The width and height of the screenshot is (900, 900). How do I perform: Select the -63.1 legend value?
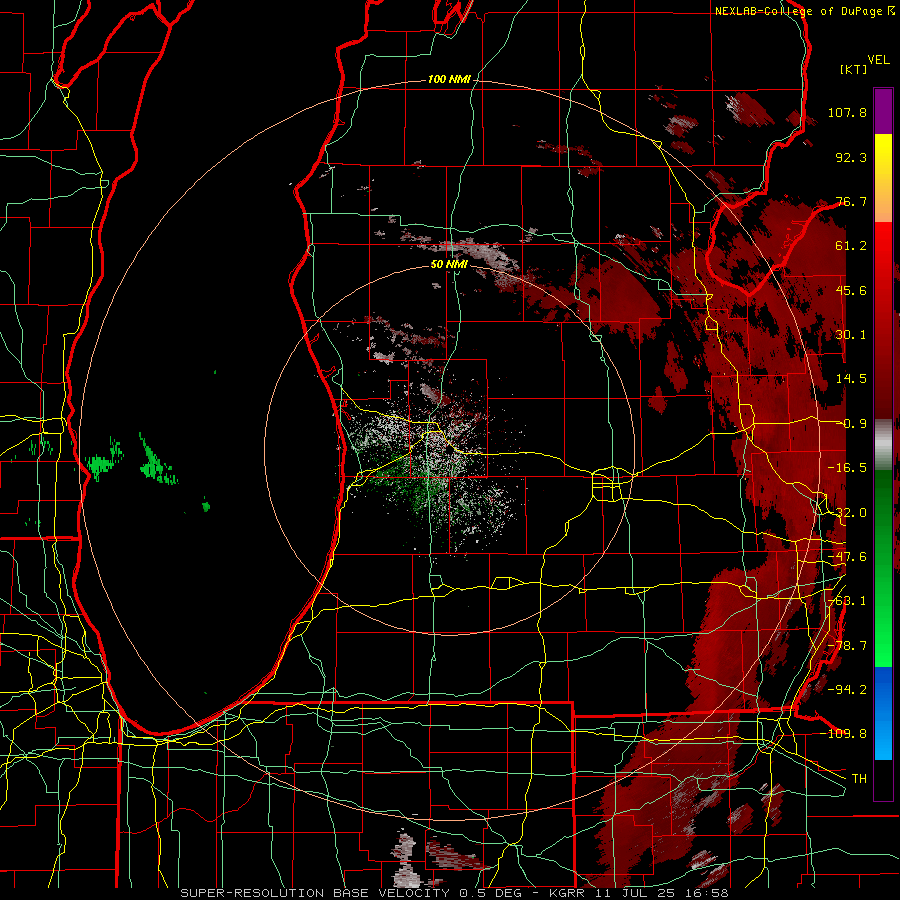point(847,601)
